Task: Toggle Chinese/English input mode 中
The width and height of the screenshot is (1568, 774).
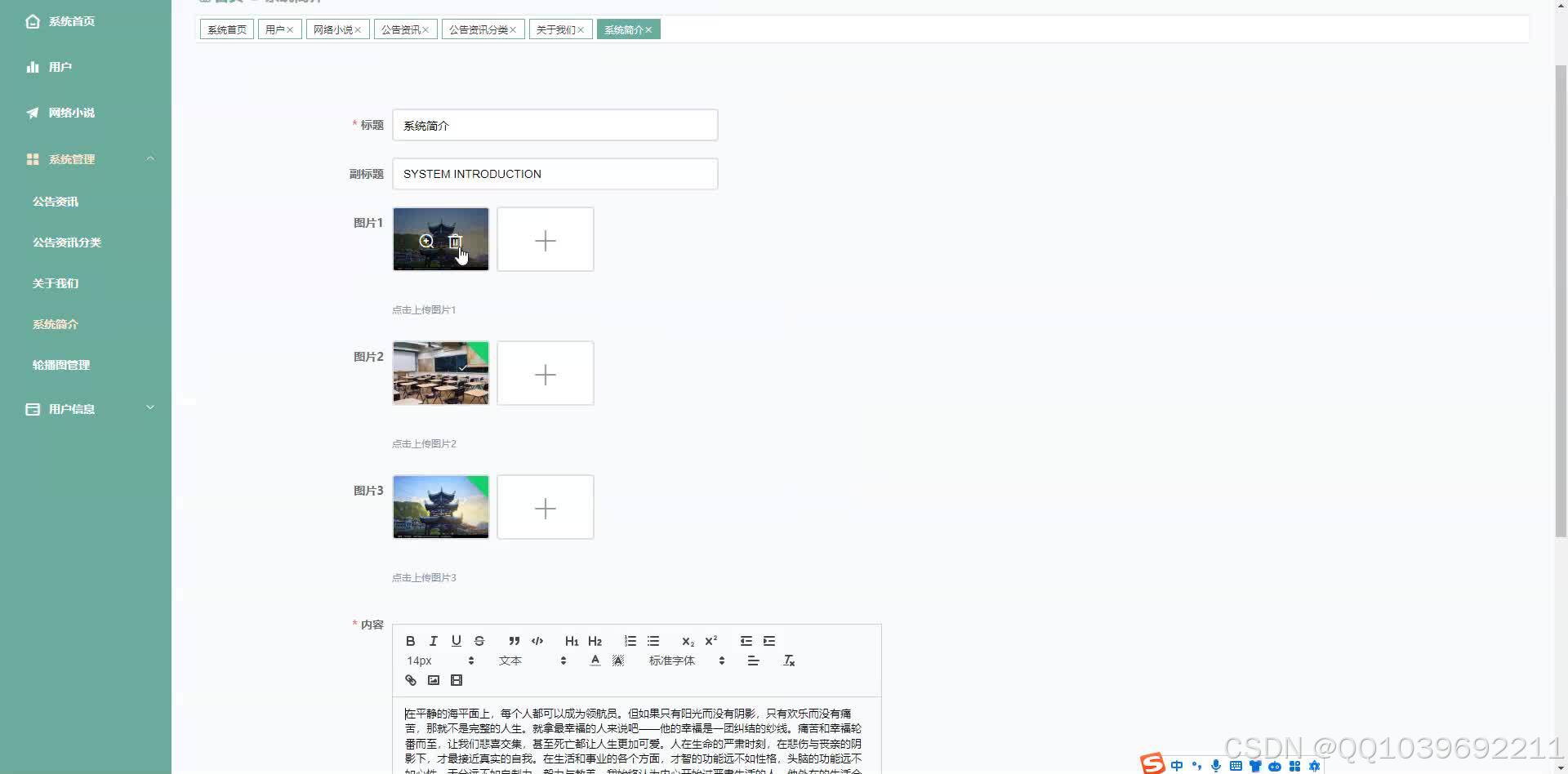Action: 1177,766
